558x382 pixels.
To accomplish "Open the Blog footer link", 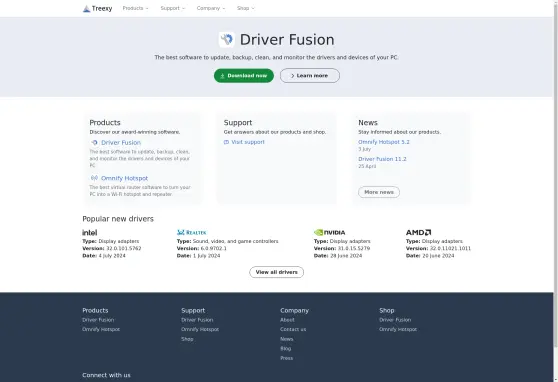I will tap(285, 349).
